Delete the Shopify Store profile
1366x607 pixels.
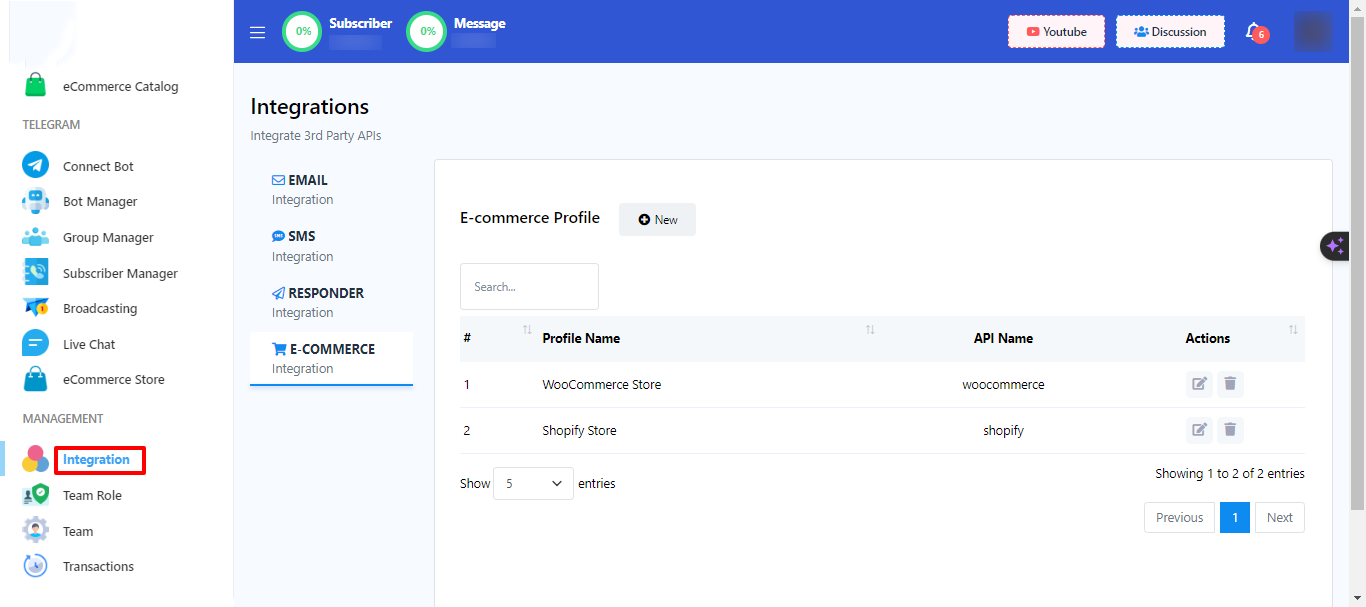[1230, 430]
